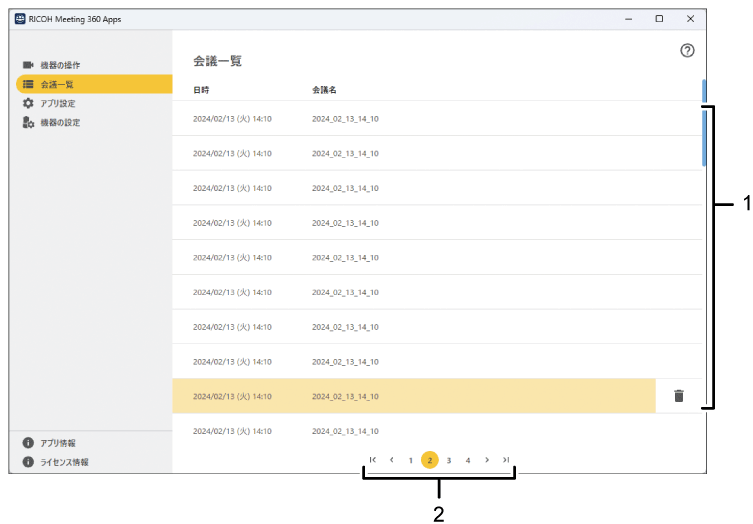Click the vertical scrollbar thumb of meeting list
Image resolution: width=753 pixels, height=524 pixels.
704,135
